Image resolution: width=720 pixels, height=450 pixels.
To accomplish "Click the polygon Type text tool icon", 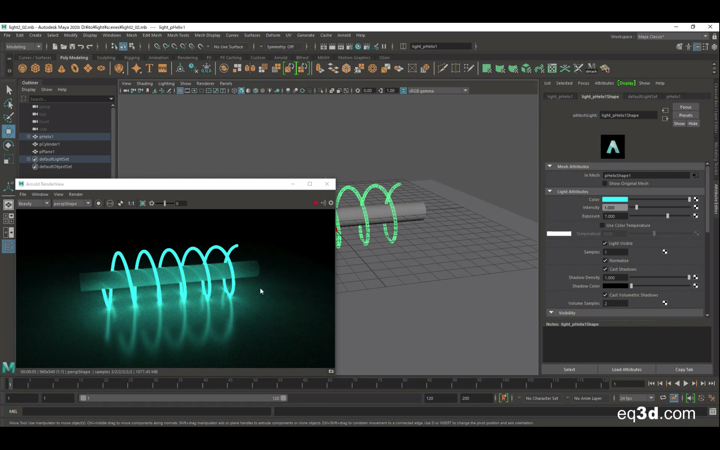I will tap(148, 69).
